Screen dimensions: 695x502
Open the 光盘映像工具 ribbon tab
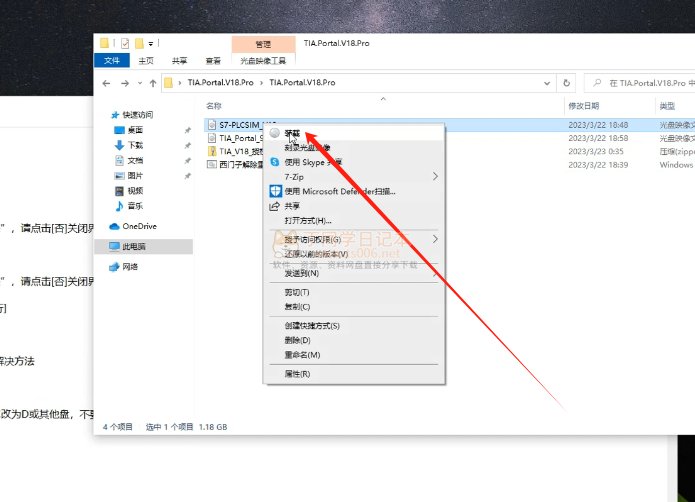click(263, 61)
